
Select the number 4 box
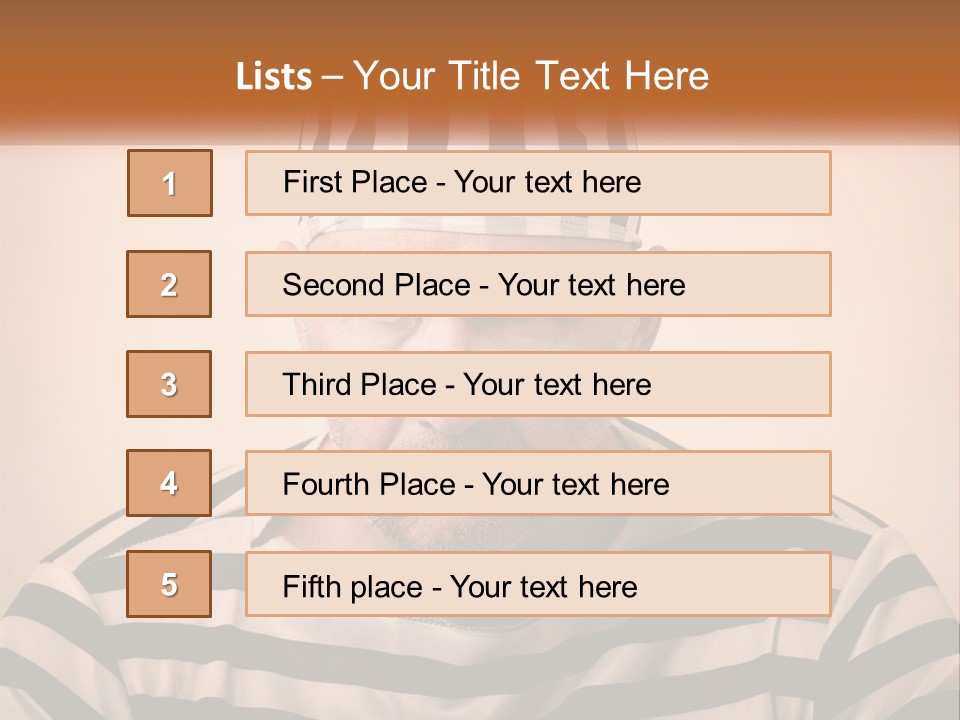point(169,484)
